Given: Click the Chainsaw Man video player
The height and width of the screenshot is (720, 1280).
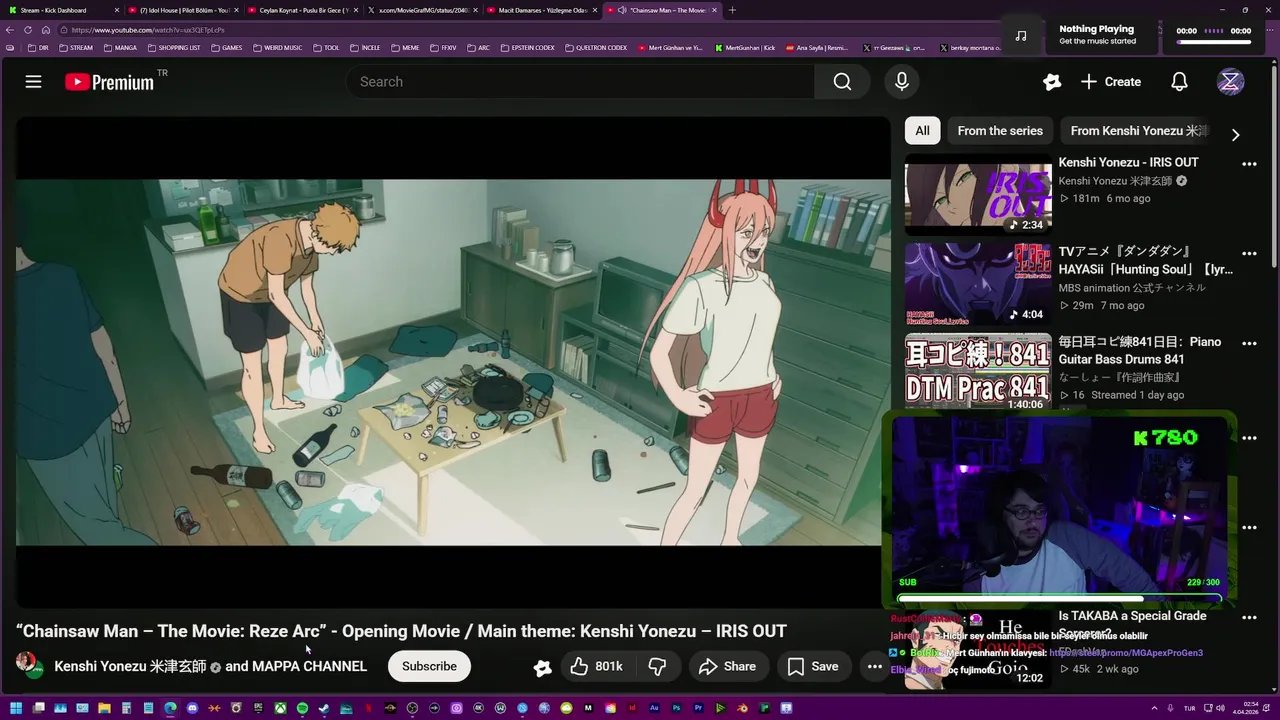Looking at the screenshot, I should [452, 362].
